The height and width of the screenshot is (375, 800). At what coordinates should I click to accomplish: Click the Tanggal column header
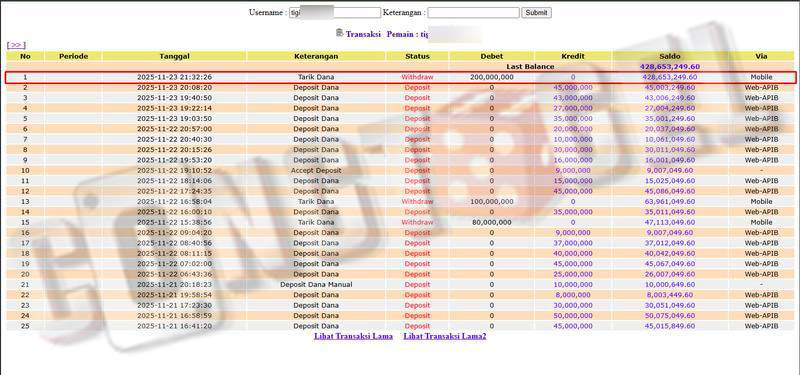174,57
